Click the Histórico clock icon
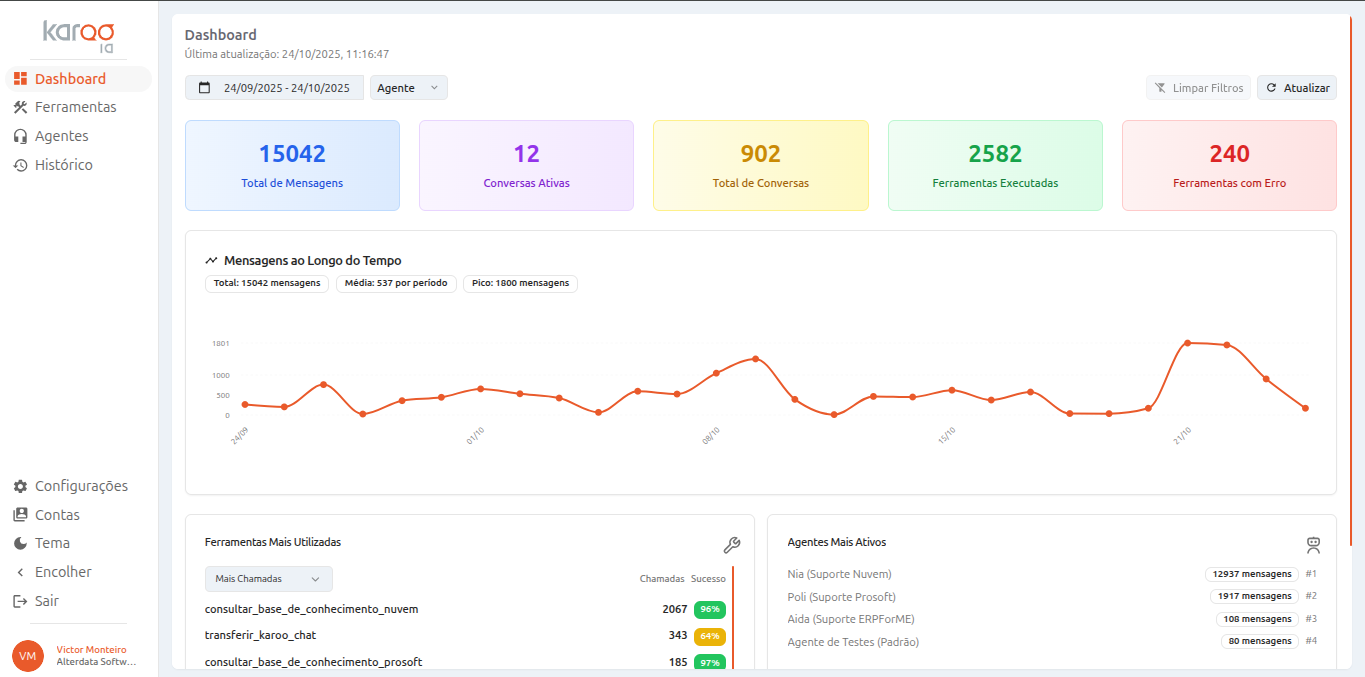1365x677 pixels. [x=20, y=165]
